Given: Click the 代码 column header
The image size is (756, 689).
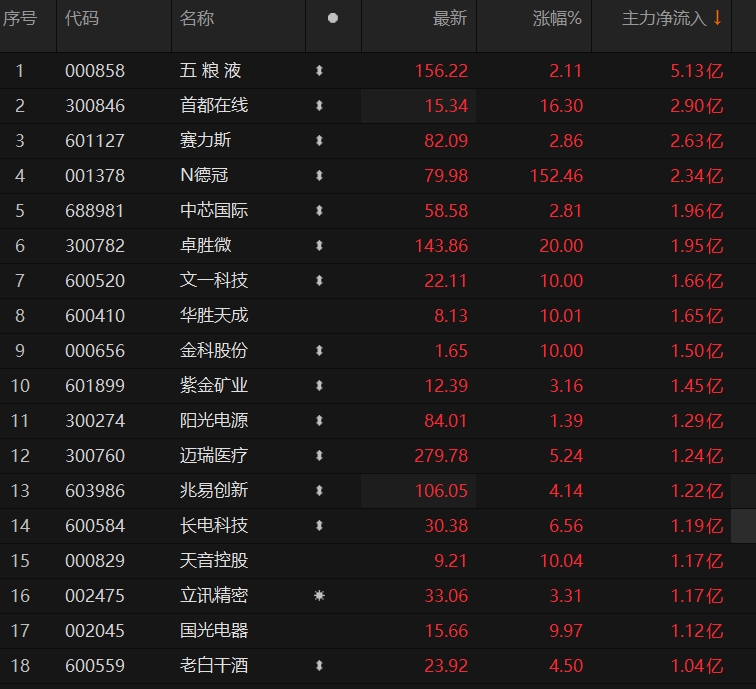Looking at the screenshot, I should click(82, 19).
